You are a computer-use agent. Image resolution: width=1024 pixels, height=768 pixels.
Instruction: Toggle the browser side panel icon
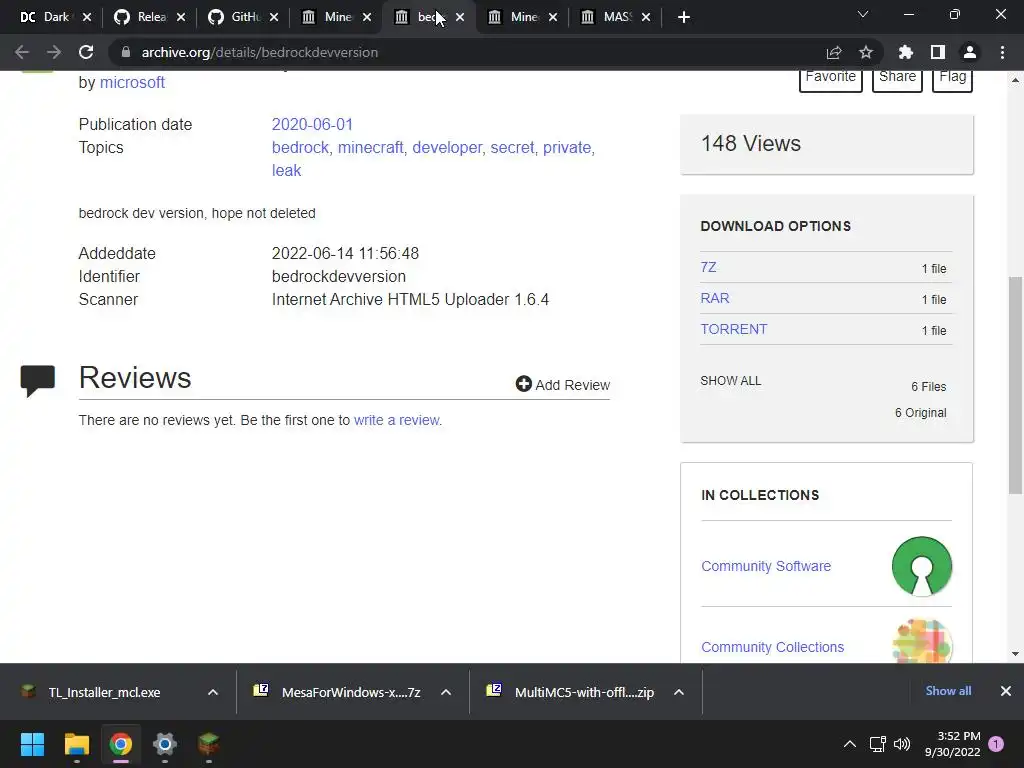pos(937,52)
